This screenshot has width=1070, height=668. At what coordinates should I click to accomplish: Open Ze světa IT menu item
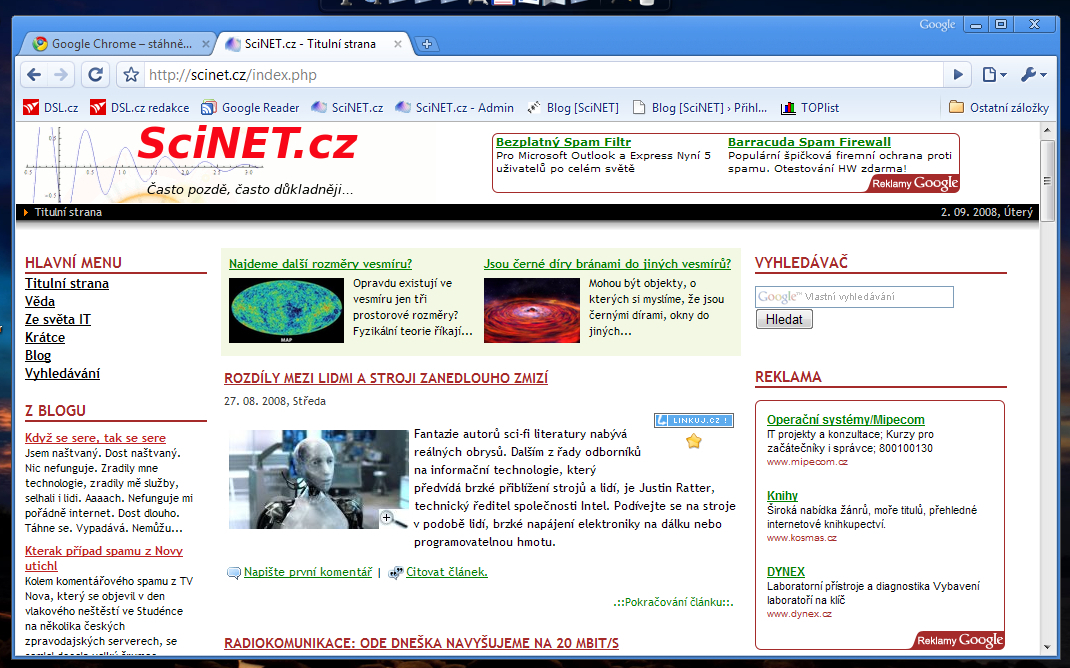tap(58, 319)
